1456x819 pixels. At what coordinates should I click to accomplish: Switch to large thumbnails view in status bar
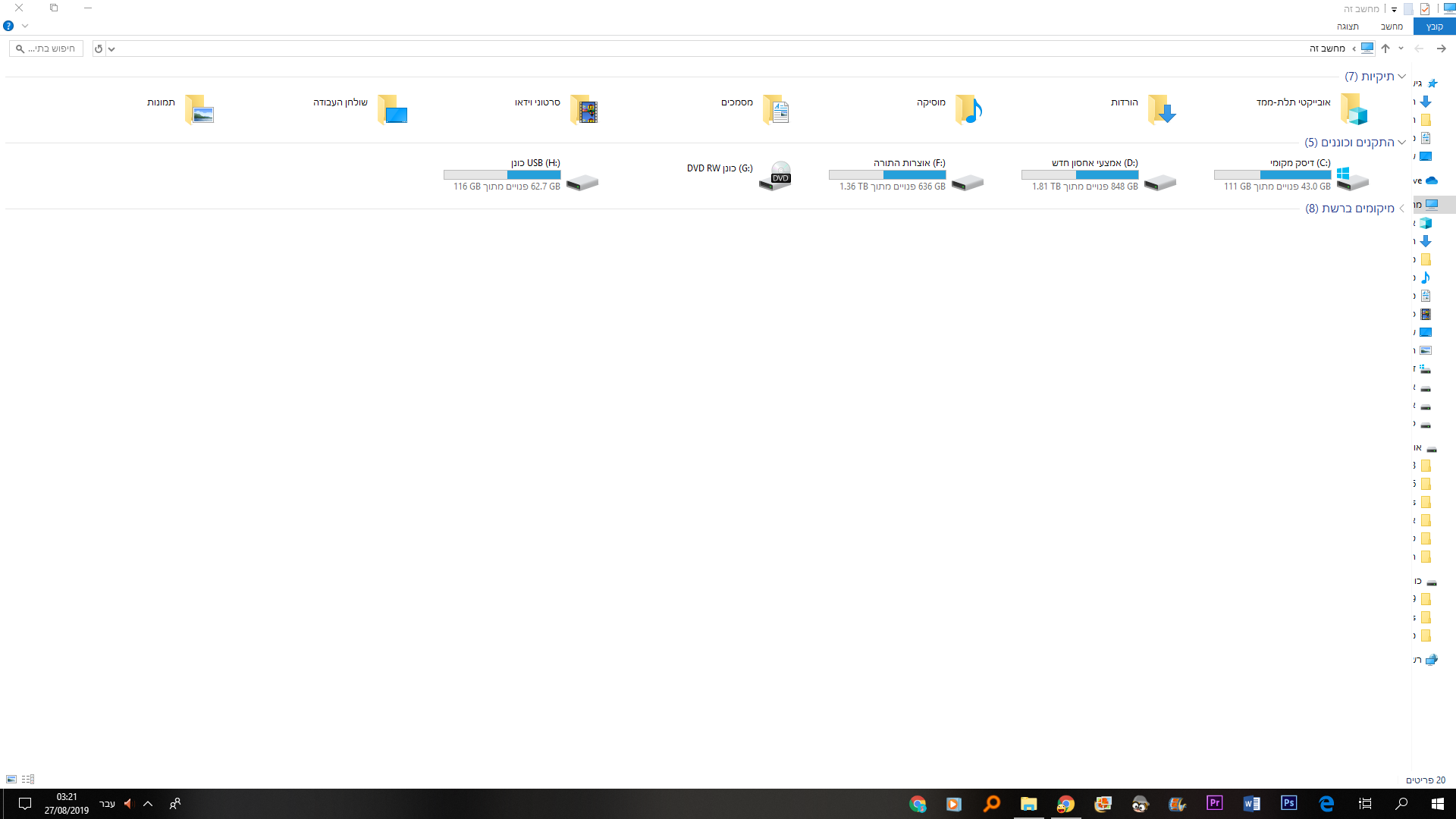(x=11, y=779)
